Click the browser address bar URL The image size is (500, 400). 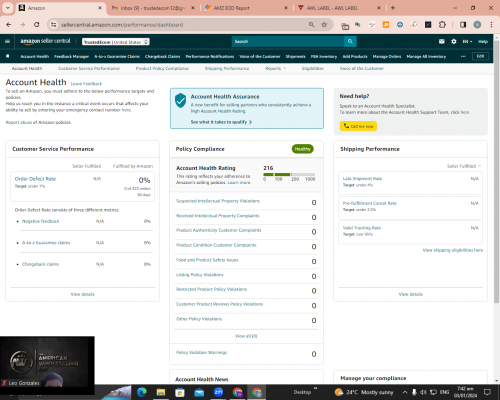(122, 25)
